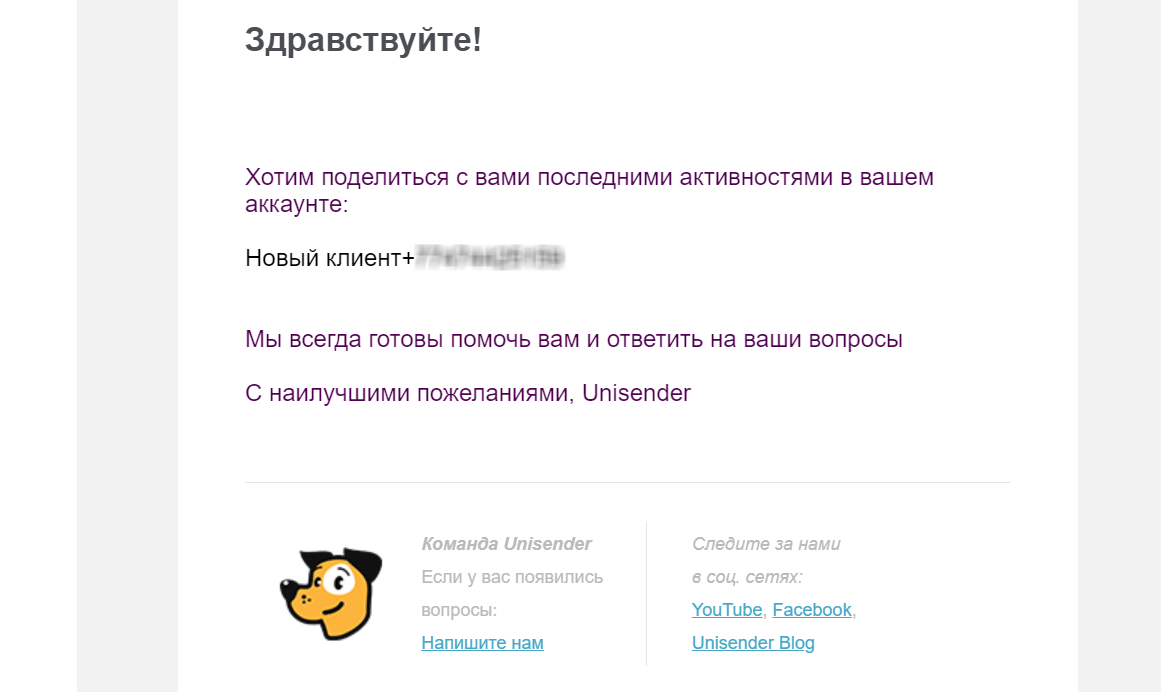Click the в соц. сетях: text

point(747,577)
